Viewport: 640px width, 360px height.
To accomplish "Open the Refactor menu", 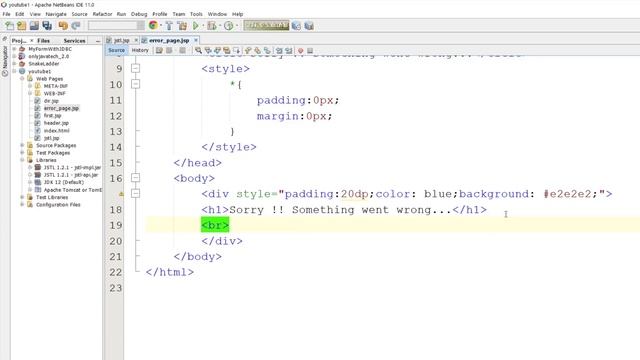I will pos(102,14).
